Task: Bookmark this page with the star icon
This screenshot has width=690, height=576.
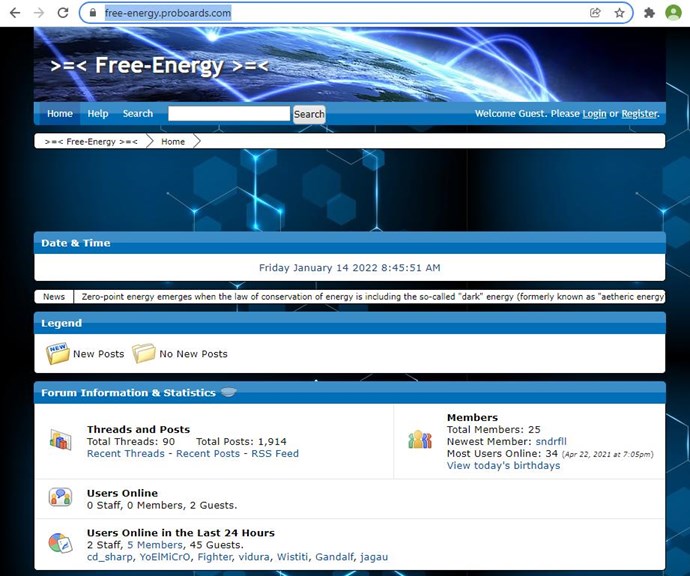Action: point(620,13)
